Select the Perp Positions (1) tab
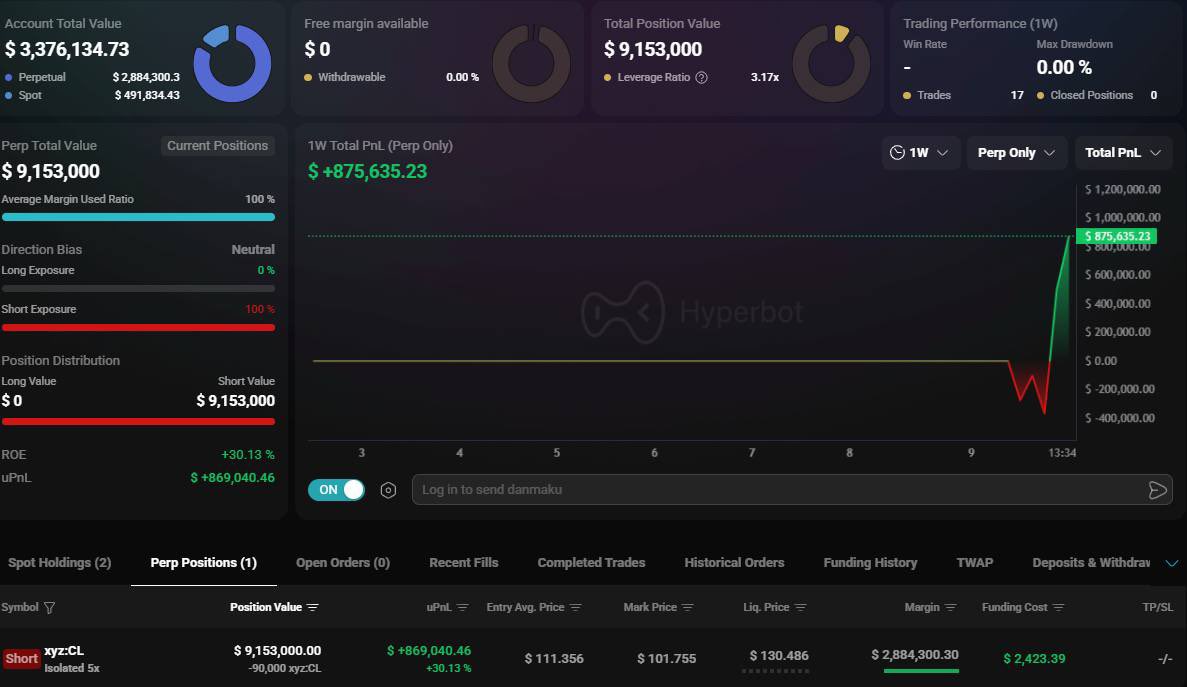Screen dimensions: 1187x687 coord(204,563)
